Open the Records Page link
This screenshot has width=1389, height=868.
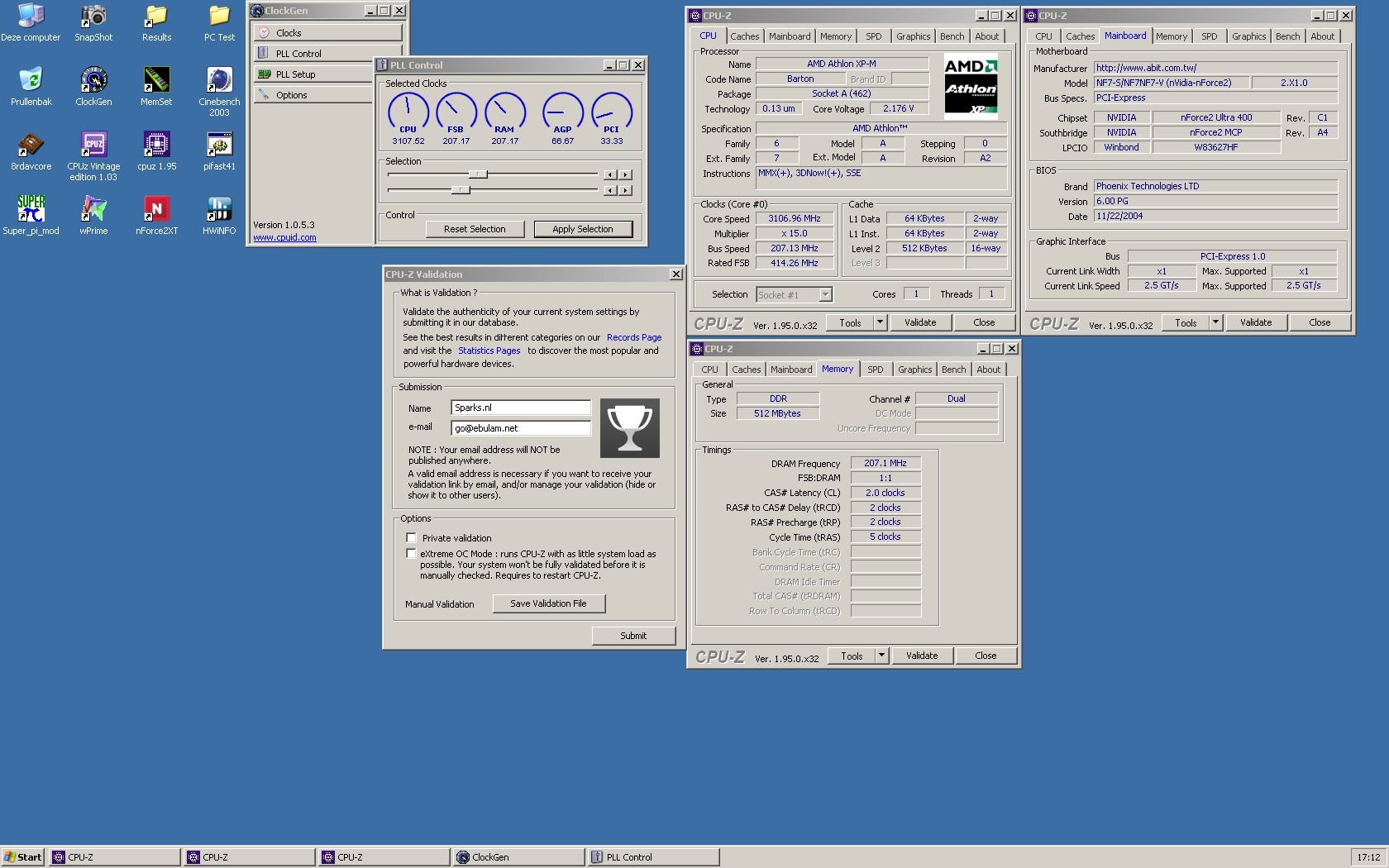[634, 337]
